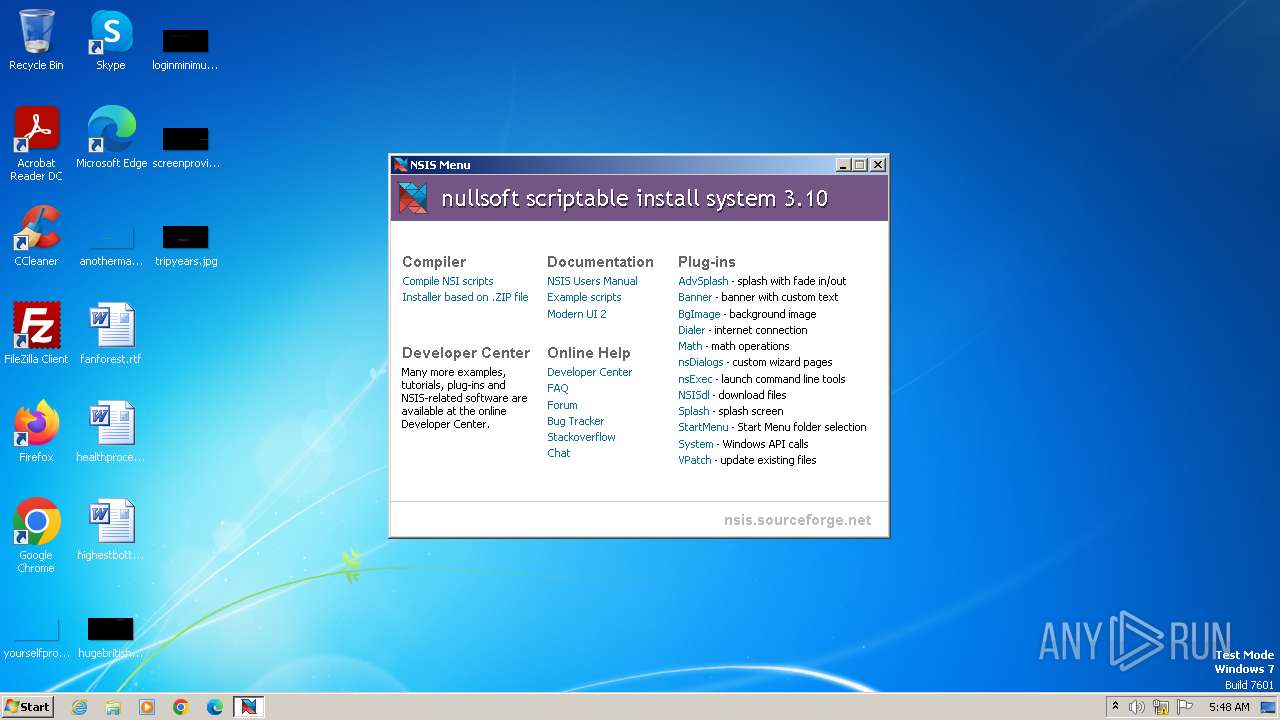
Task: Click the Action Center flag icon
Action: [x=1185, y=707]
